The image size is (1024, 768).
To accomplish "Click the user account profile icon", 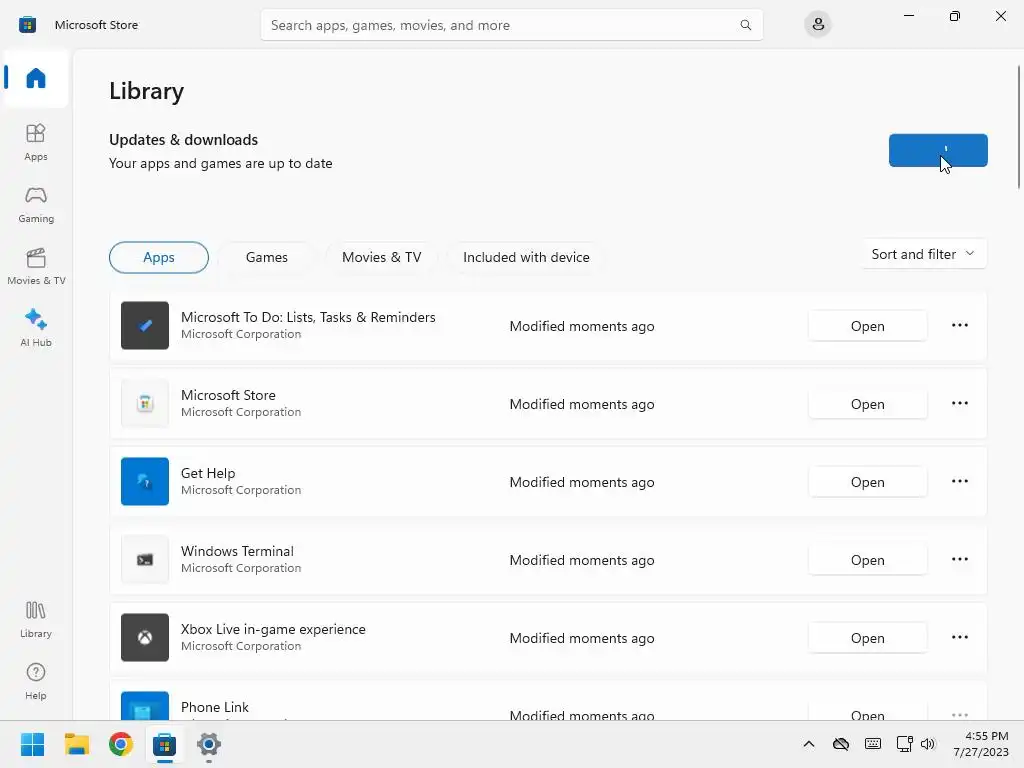I will tap(818, 25).
